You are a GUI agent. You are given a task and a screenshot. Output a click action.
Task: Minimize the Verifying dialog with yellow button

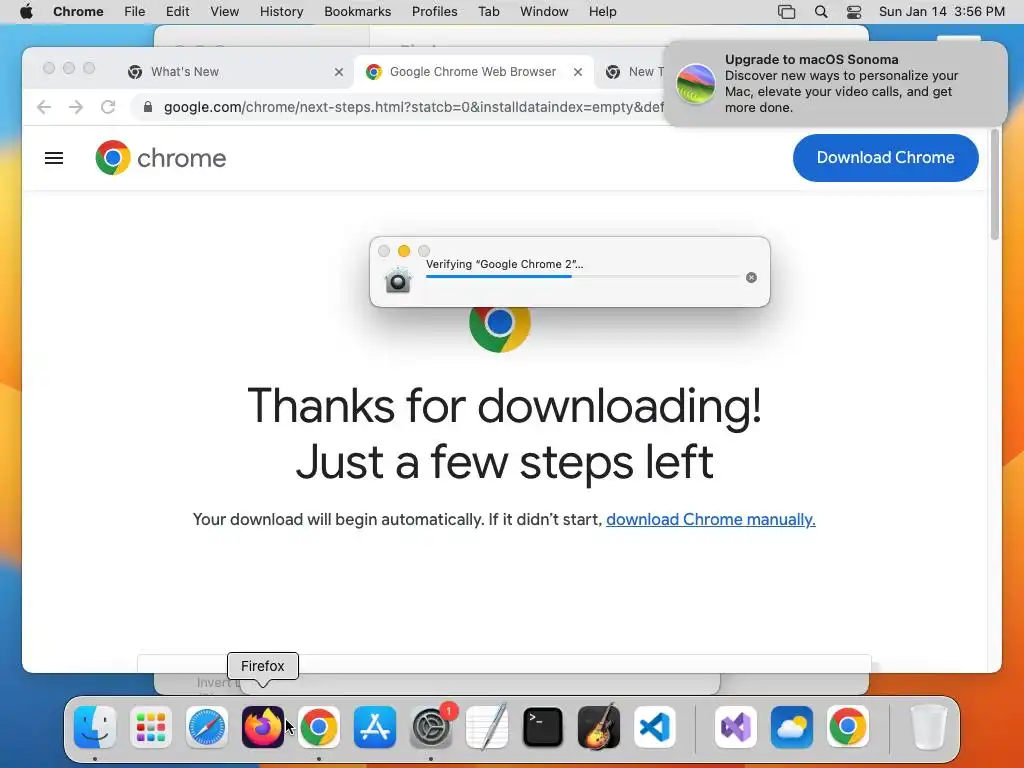coord(404,251)
